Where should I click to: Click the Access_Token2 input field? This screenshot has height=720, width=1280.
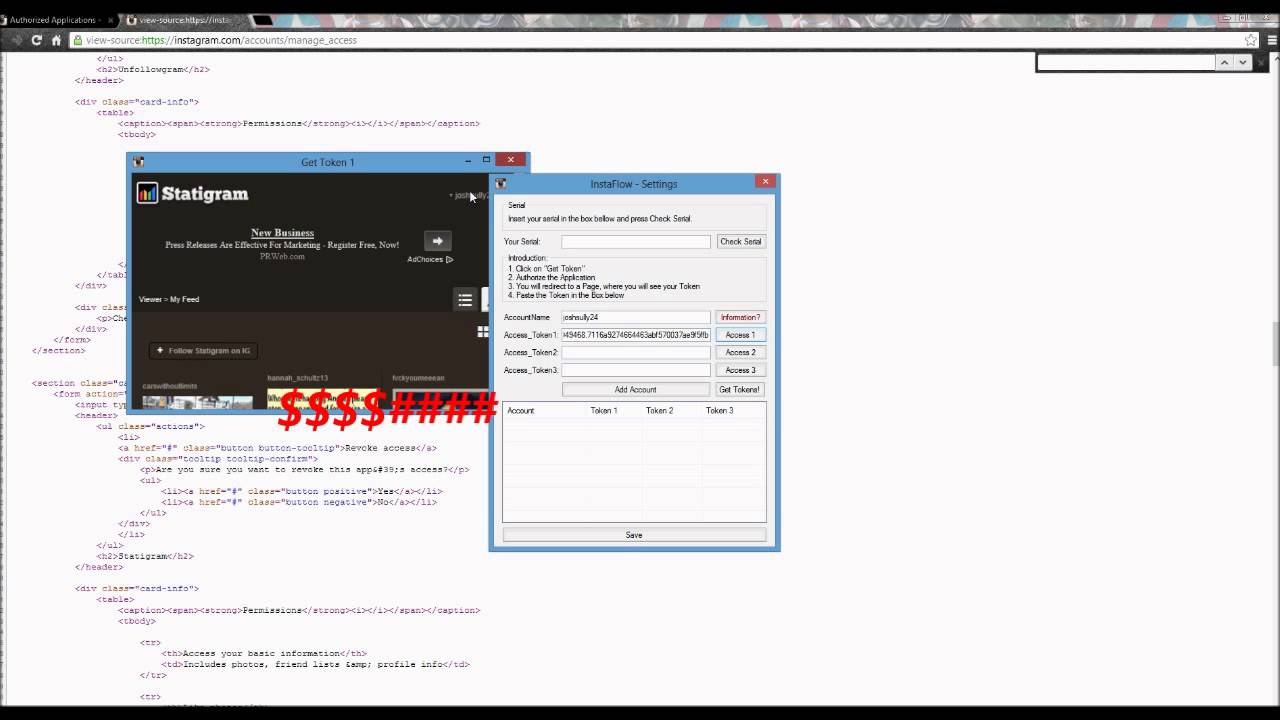(636, 352)
